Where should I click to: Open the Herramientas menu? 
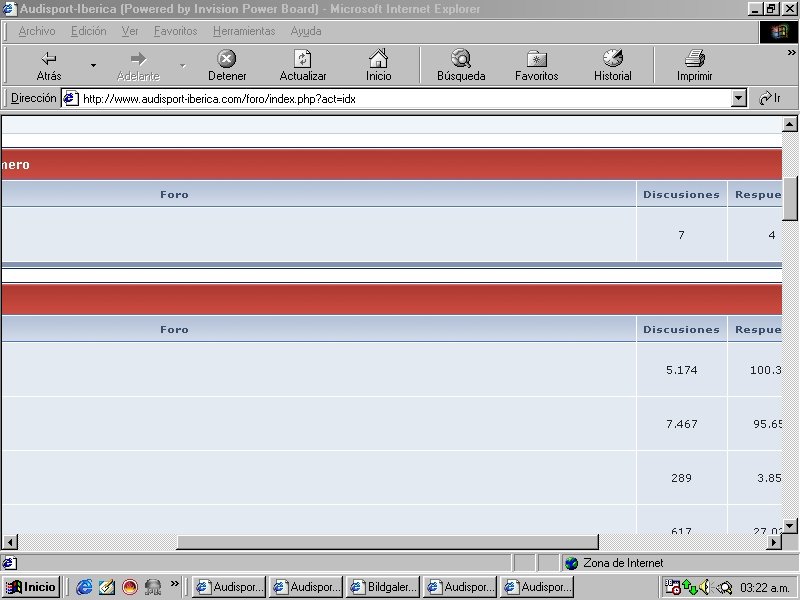pyautogui.click(x=244, y=31)
